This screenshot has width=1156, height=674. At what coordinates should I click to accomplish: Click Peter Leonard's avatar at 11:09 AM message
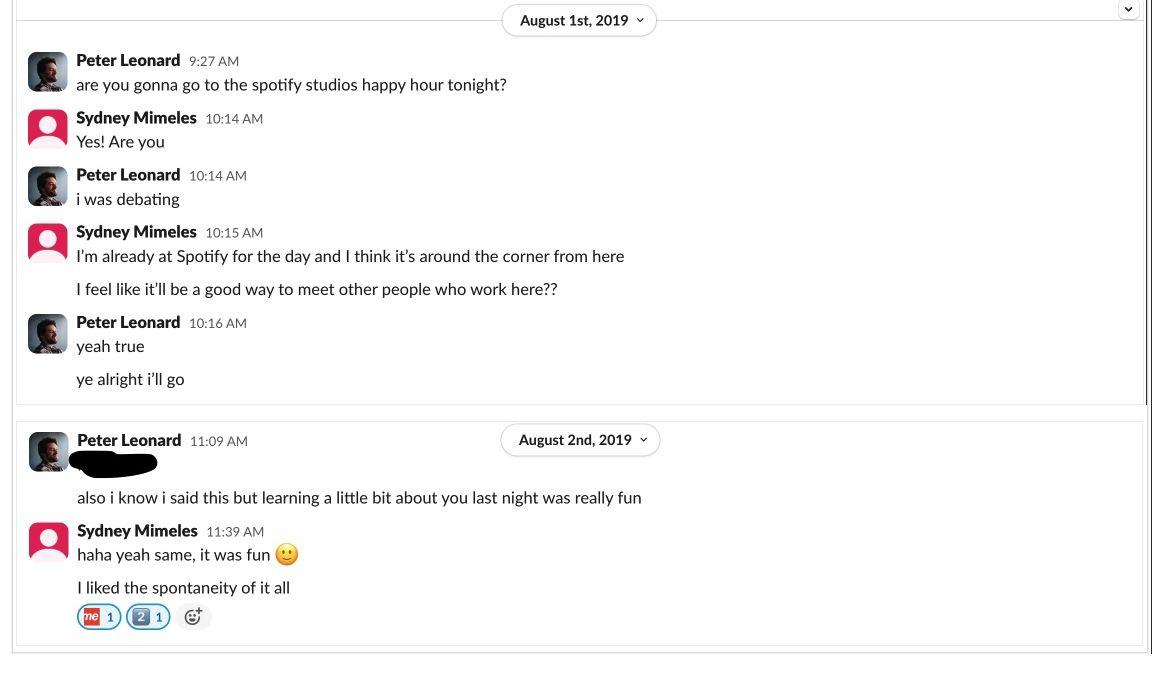[x=49, y=452]
